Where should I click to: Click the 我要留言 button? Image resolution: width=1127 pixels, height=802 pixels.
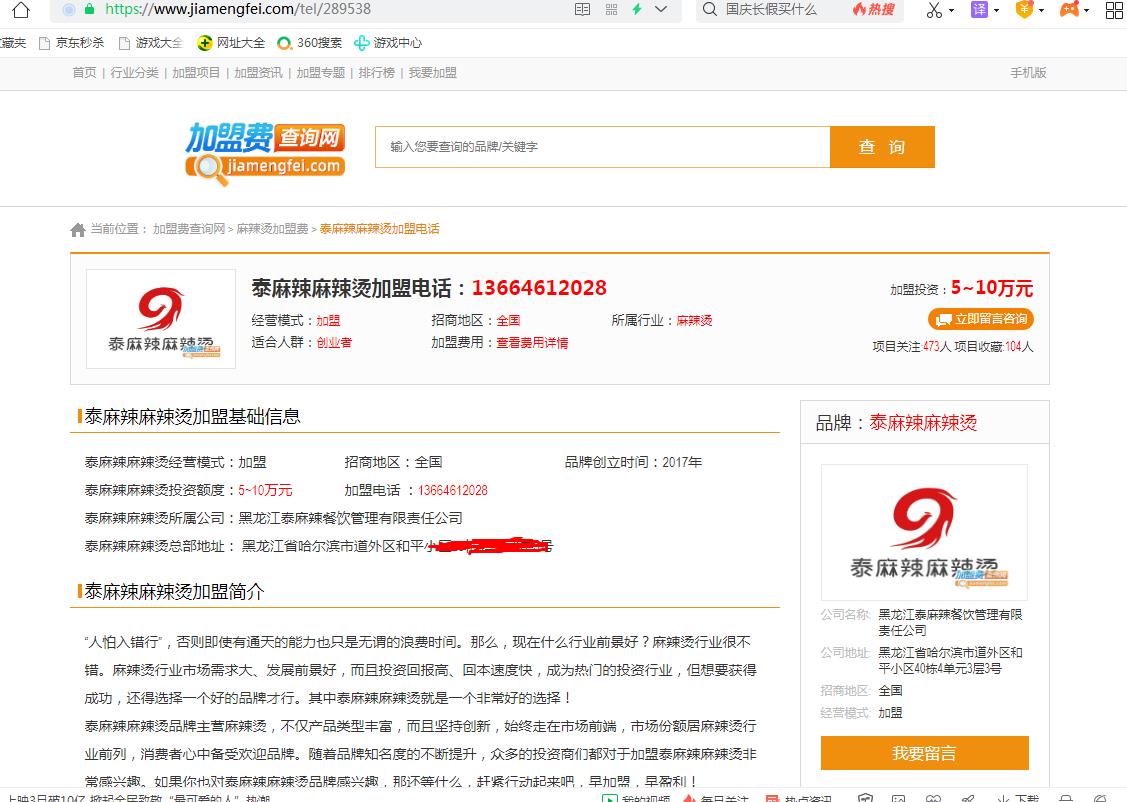click(x=924, y=753)
